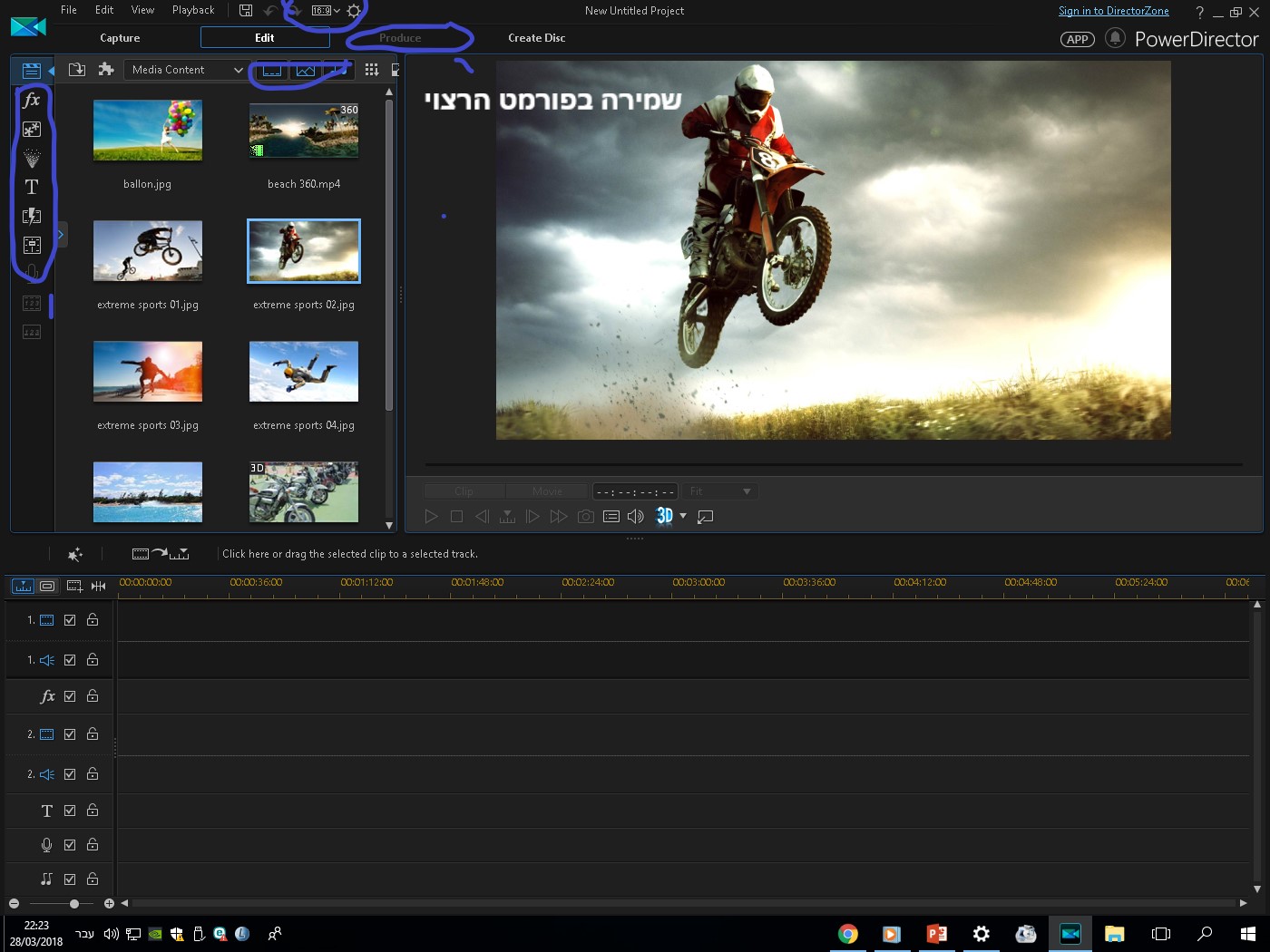Enable 3D mode in the preview
This screenshot has width=1270, height=952.
tap(665, 516)
